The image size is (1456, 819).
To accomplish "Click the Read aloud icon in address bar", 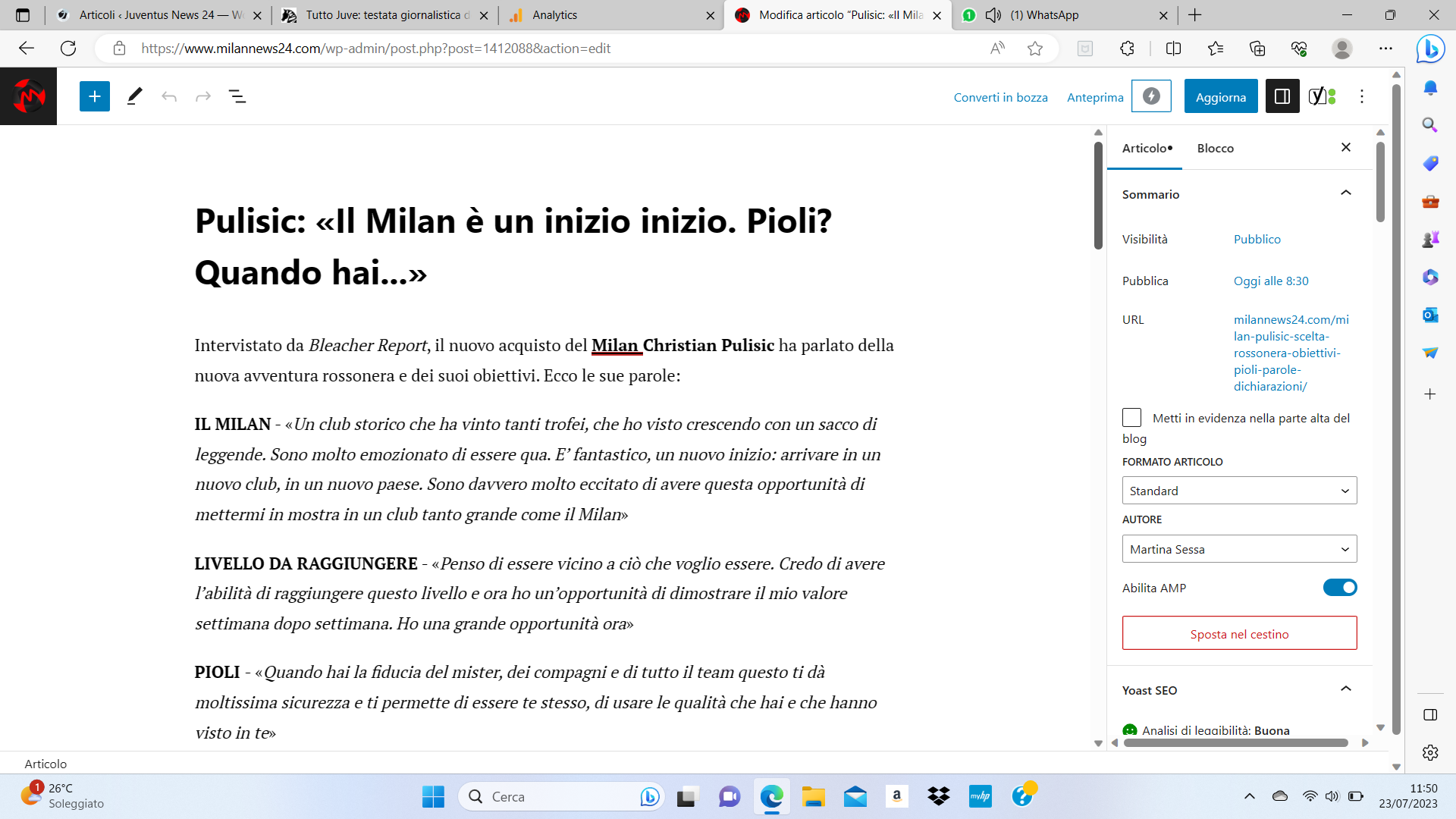I will tap(997, 49).
